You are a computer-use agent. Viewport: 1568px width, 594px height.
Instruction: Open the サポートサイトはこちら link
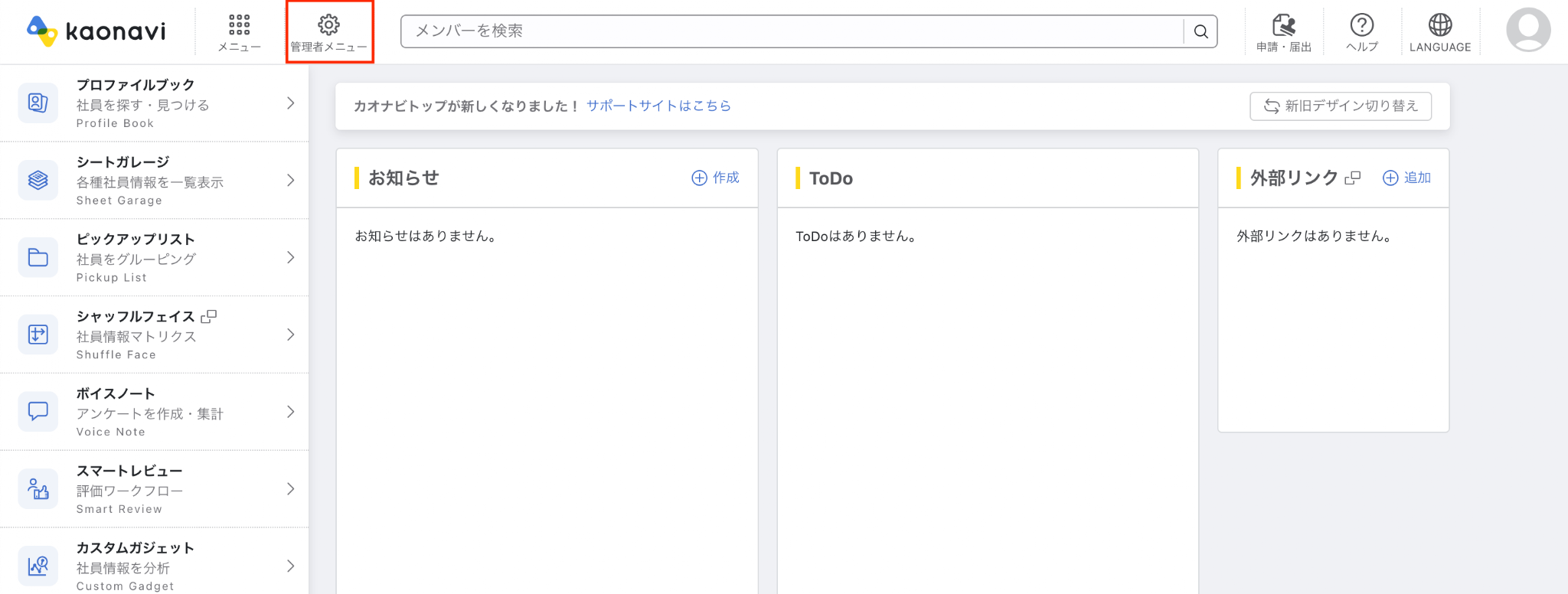point(658,106)
